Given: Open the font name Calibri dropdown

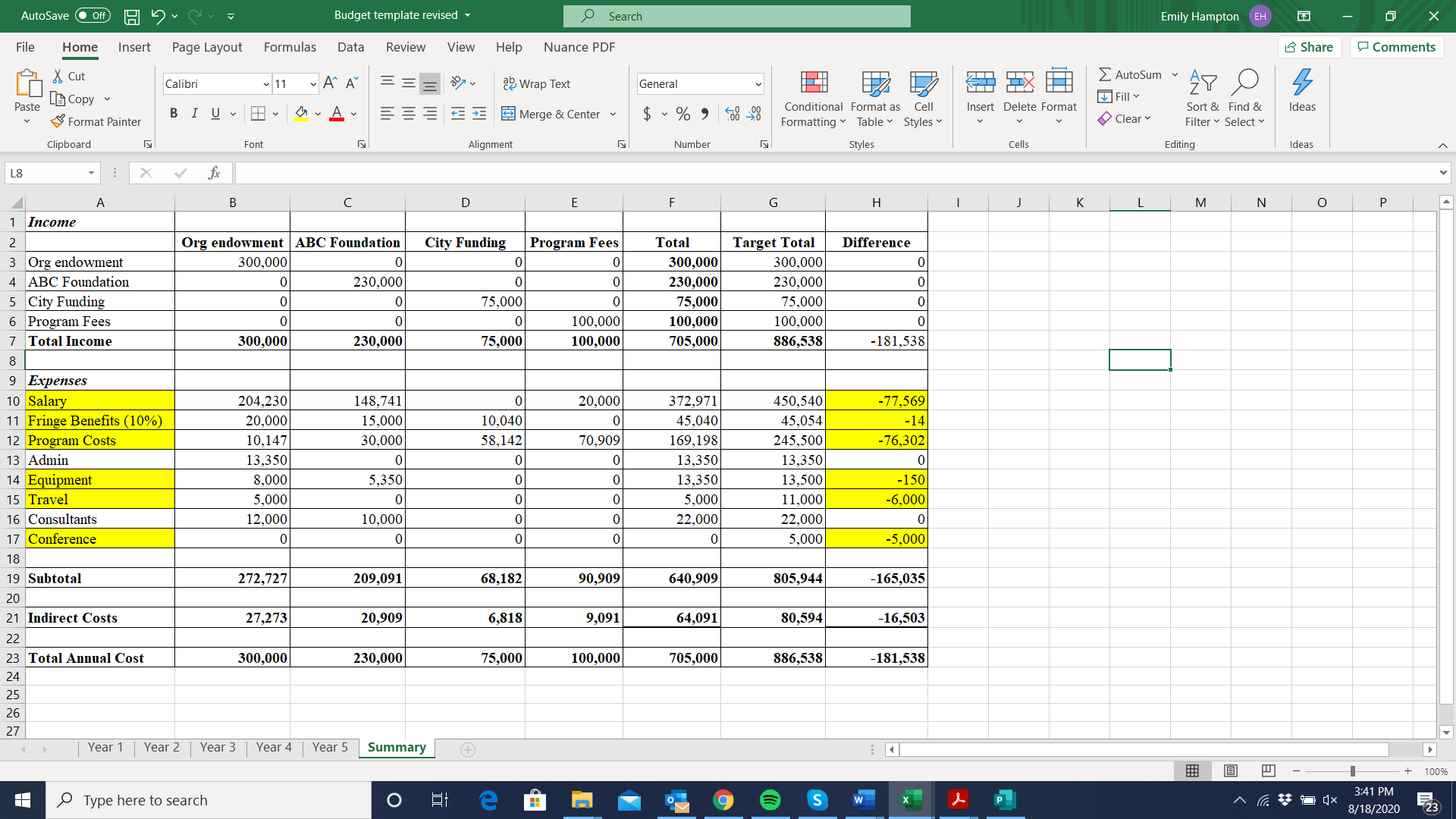Looking at the screenshot, I should [266, 83].
